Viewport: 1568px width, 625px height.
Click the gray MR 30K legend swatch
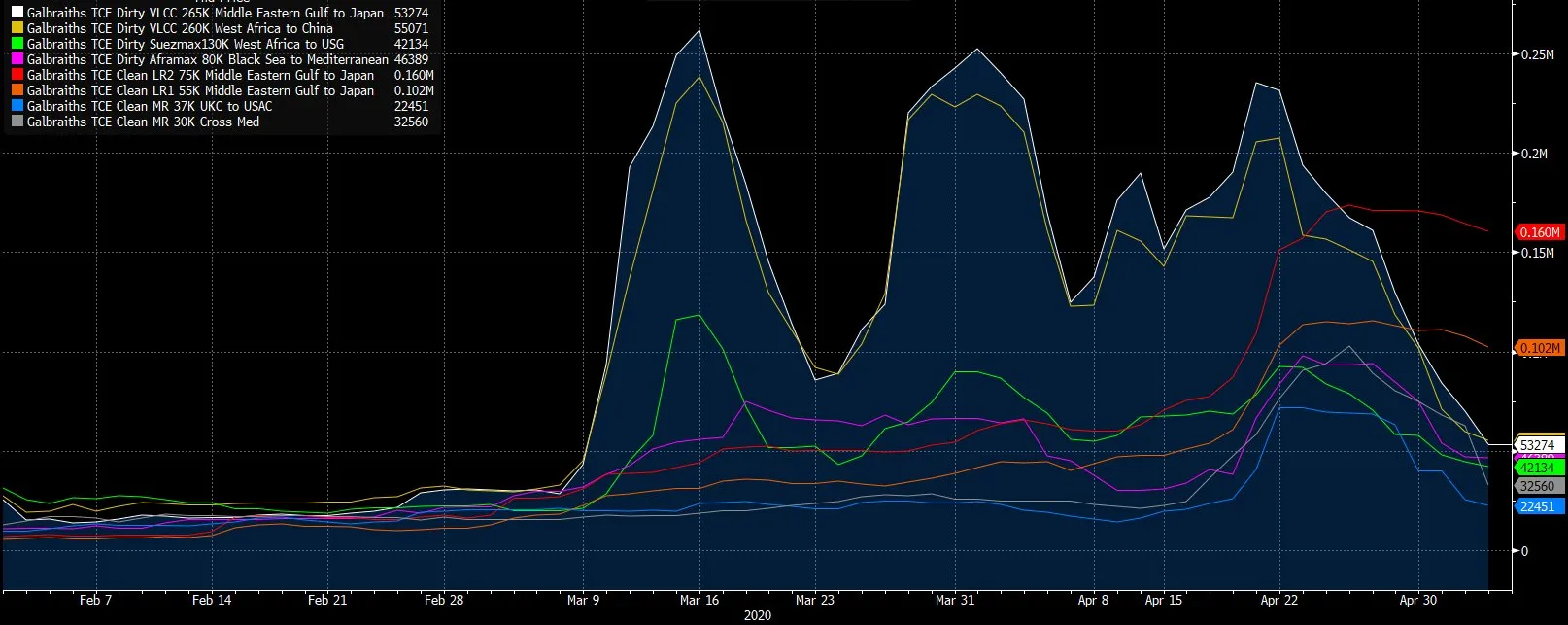point(17,122)
